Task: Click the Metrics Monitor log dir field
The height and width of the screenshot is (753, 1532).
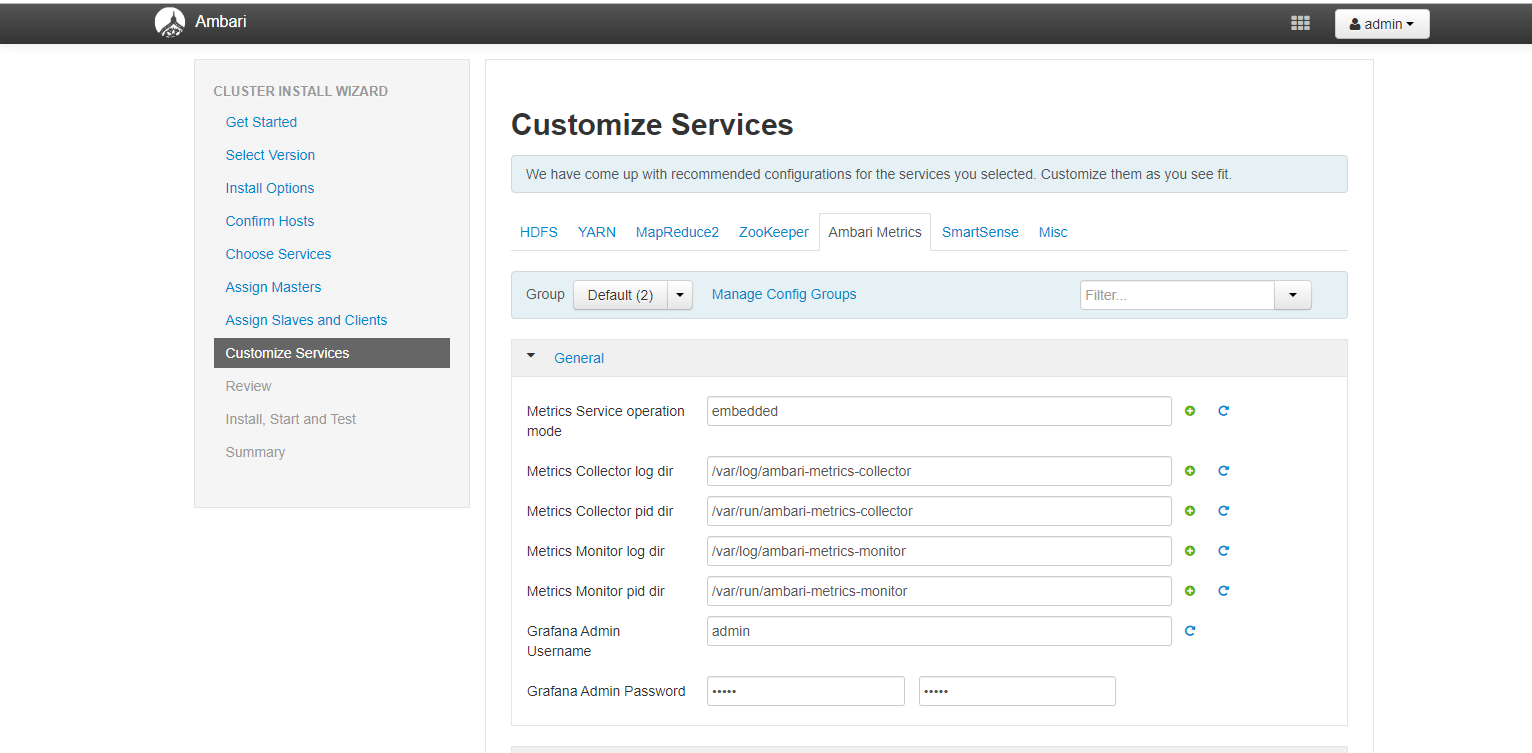Action: [939, 551]
